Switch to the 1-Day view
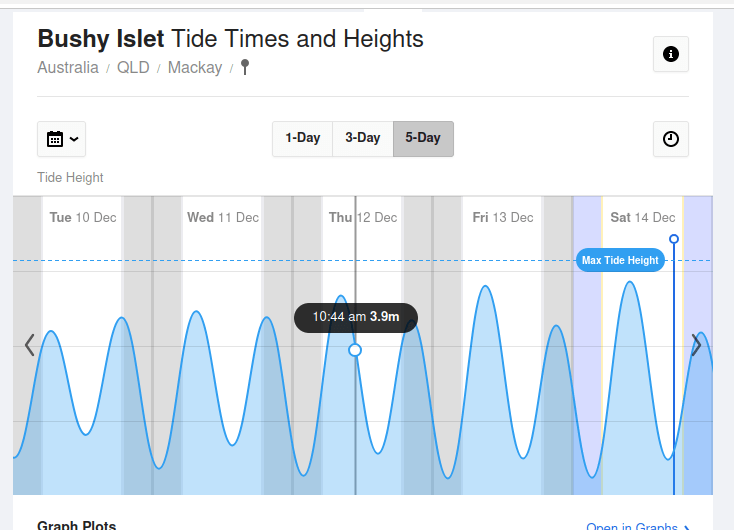The image size is (734, 530). 302,138
